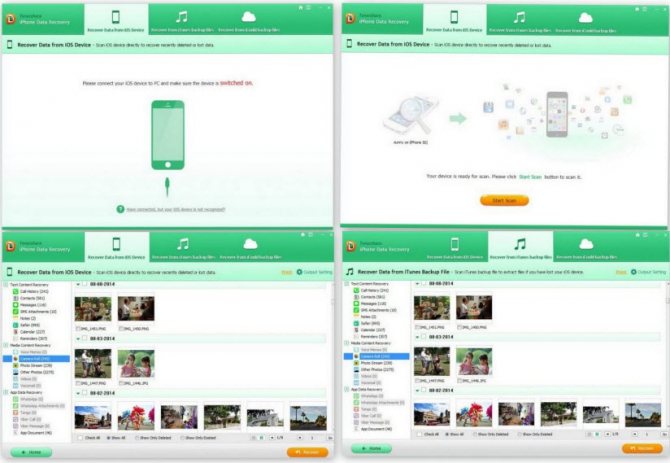Select SMS Attachments in the iOS Device results sidebar
This screenshot has width=670, height=463.
click(x=35, y=312)
